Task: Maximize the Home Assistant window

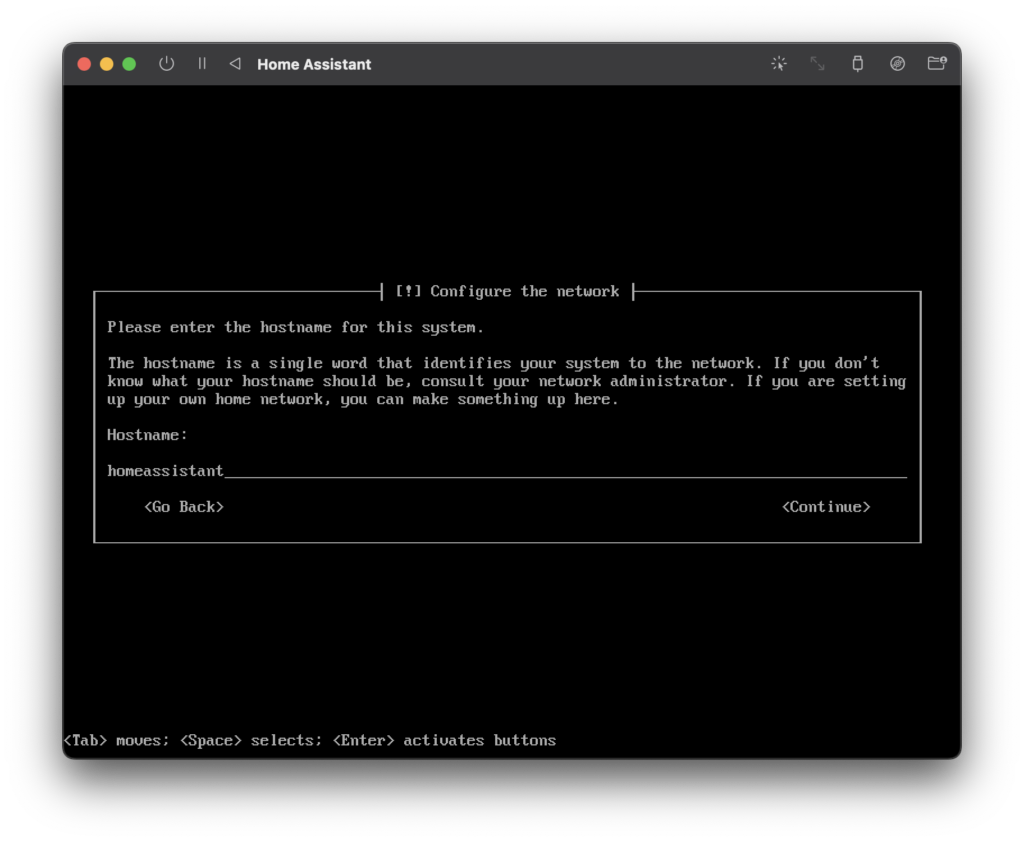Action: tap(129, 64)
